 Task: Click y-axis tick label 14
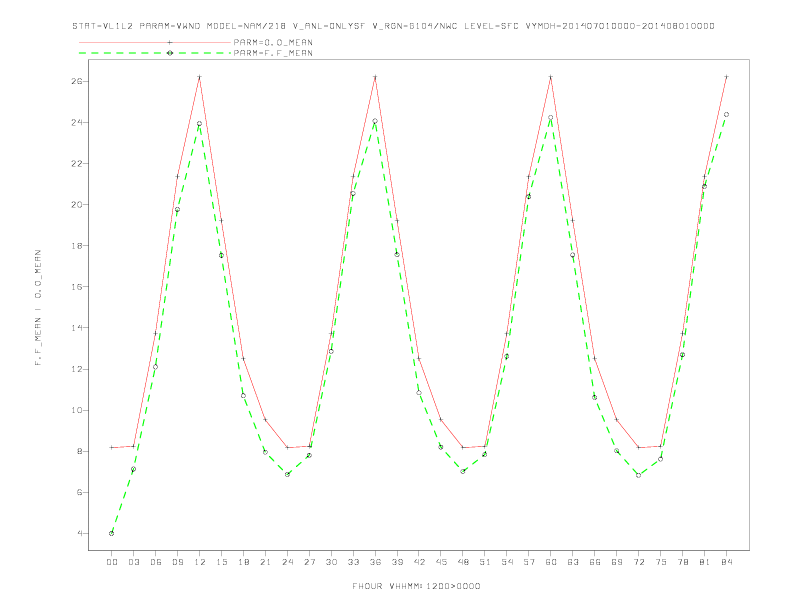point(76,328)
